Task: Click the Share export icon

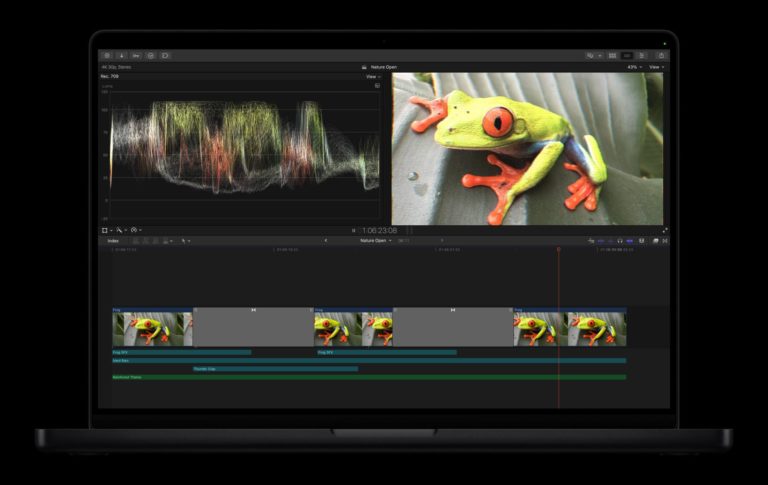Action: [x=661, y=55]
